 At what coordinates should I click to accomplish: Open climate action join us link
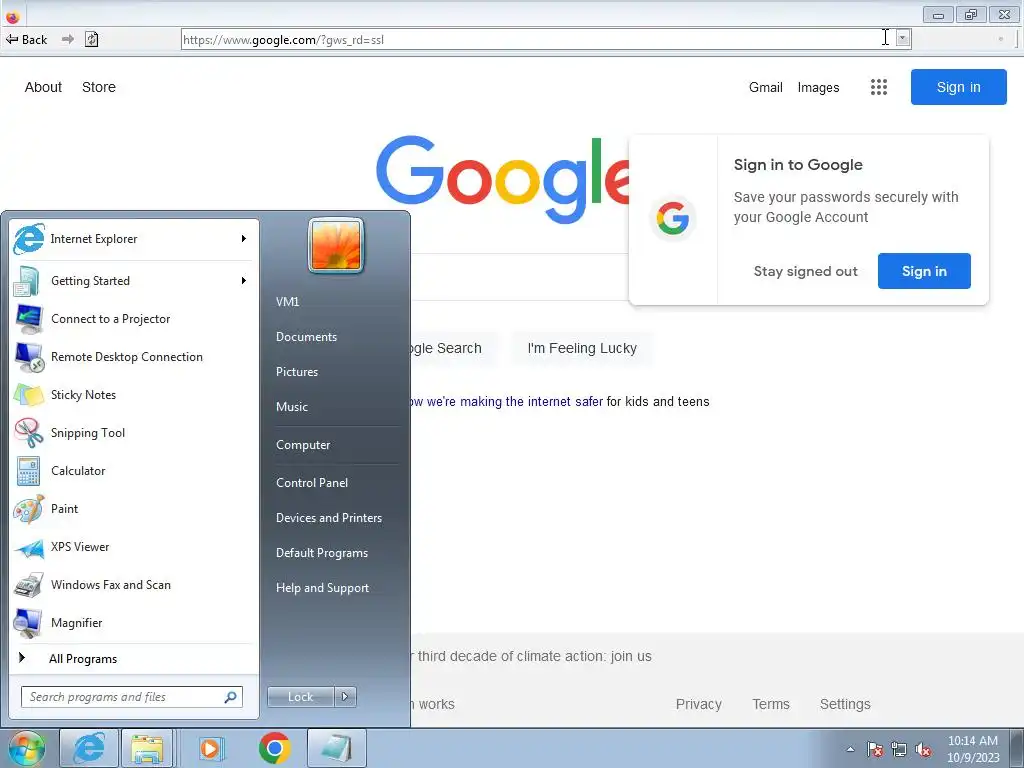(x=532, y=656)
